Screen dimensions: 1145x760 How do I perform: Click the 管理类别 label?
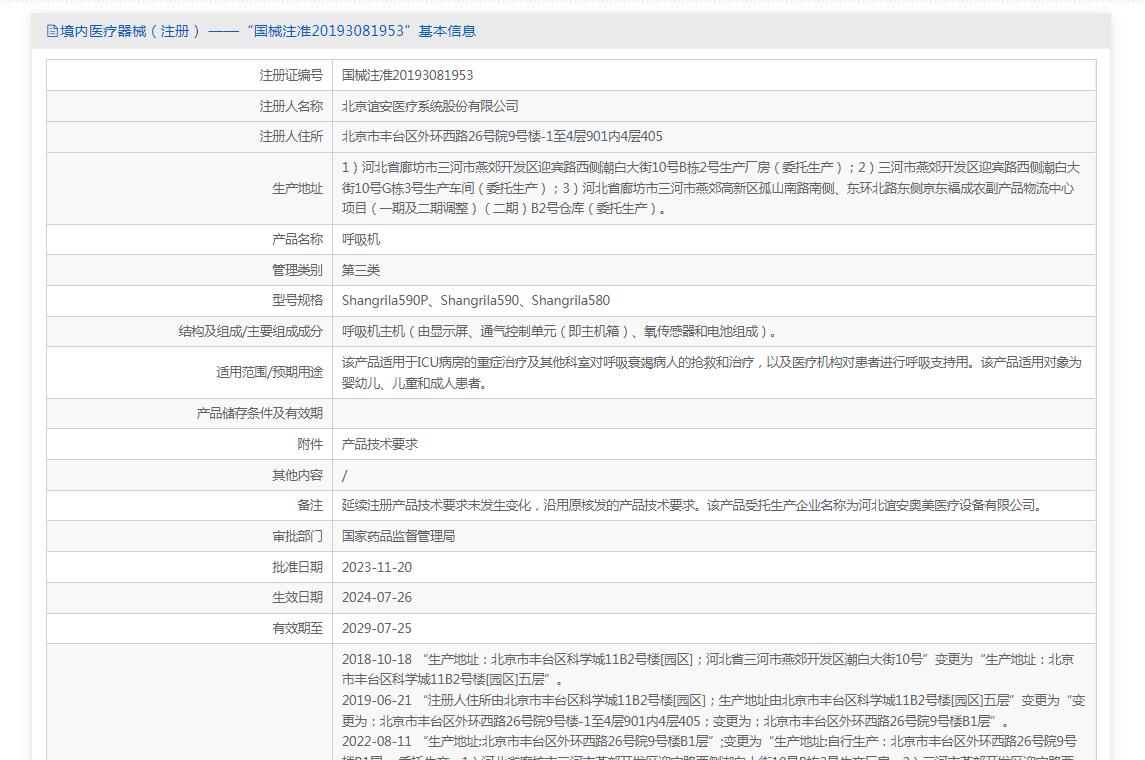click(297, 270)
